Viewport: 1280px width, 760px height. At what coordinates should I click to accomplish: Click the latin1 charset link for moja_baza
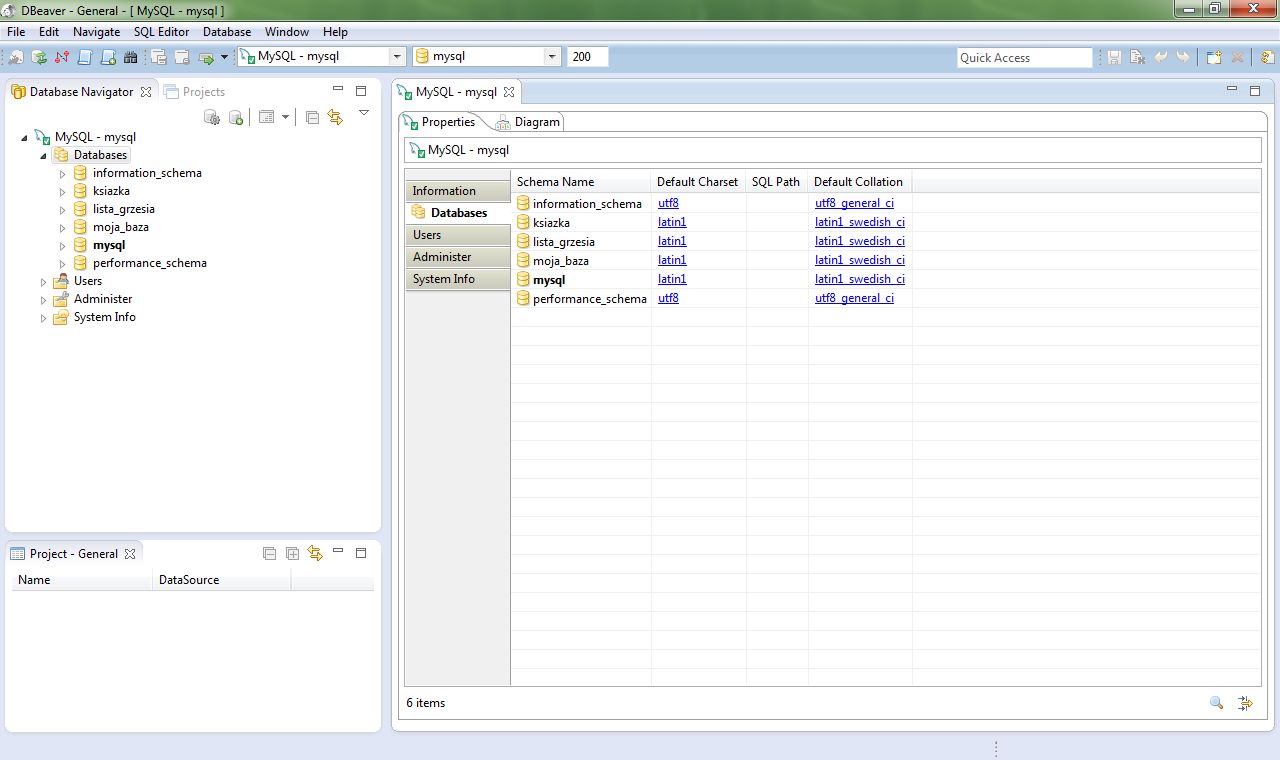672,260
